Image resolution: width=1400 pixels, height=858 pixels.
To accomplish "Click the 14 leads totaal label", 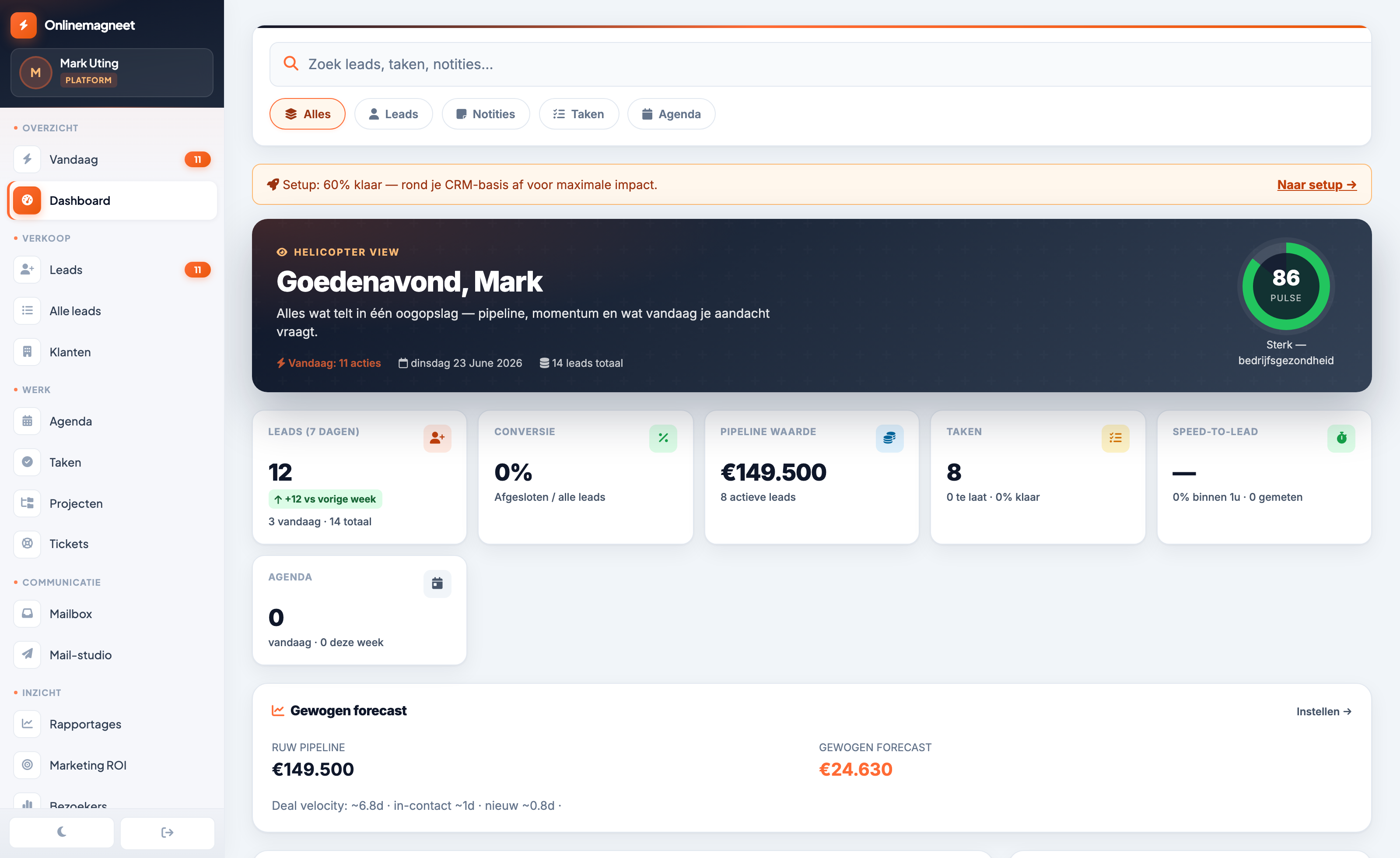I will tap(581, 363).
